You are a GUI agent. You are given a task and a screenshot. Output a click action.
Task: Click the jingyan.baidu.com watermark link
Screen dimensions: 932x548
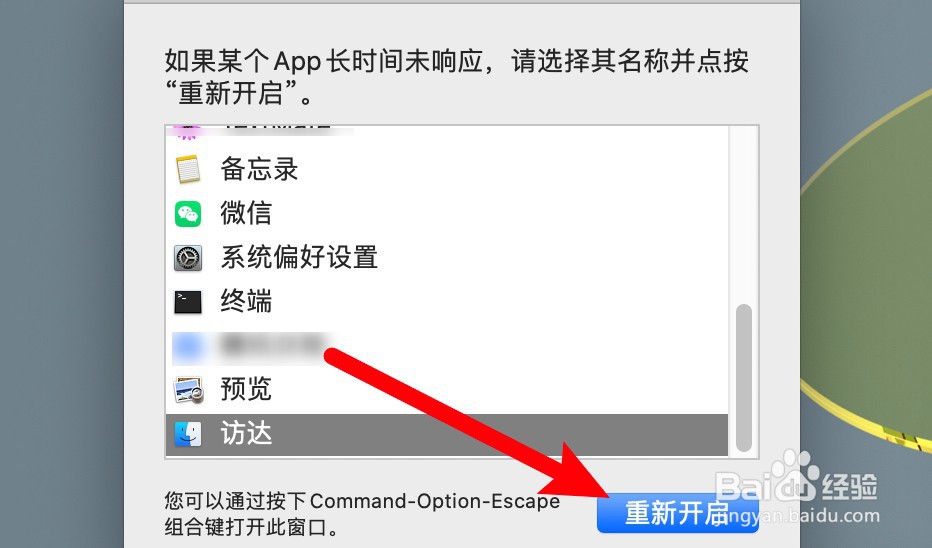[x=800, y=516]
